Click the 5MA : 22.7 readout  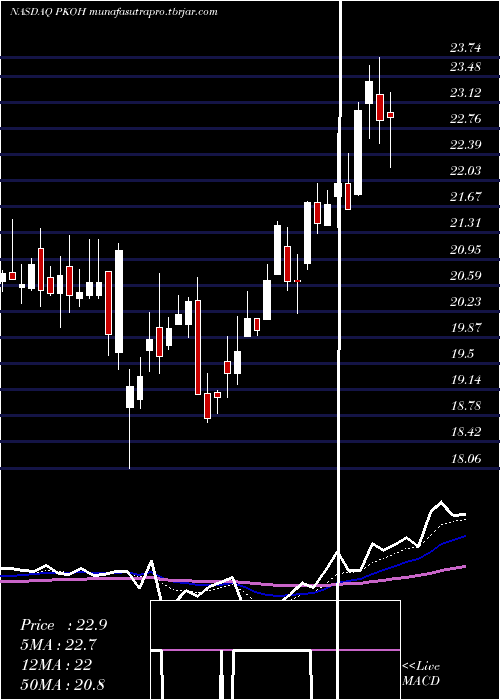pos(58,645)
